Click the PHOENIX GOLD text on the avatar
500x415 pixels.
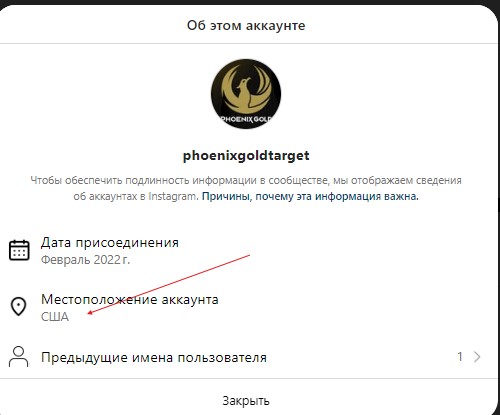tap(246, 119)
